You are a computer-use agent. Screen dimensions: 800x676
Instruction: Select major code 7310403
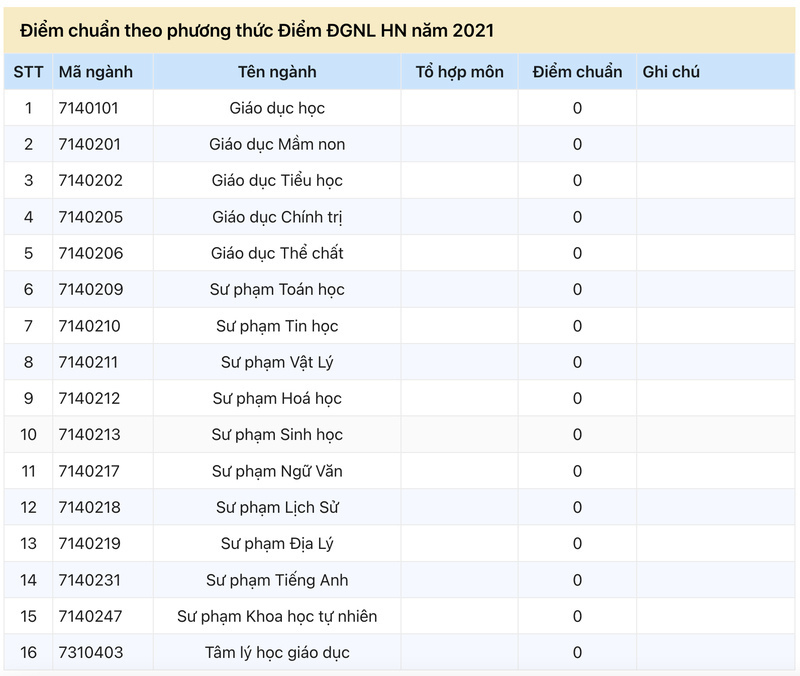point(91,653)
